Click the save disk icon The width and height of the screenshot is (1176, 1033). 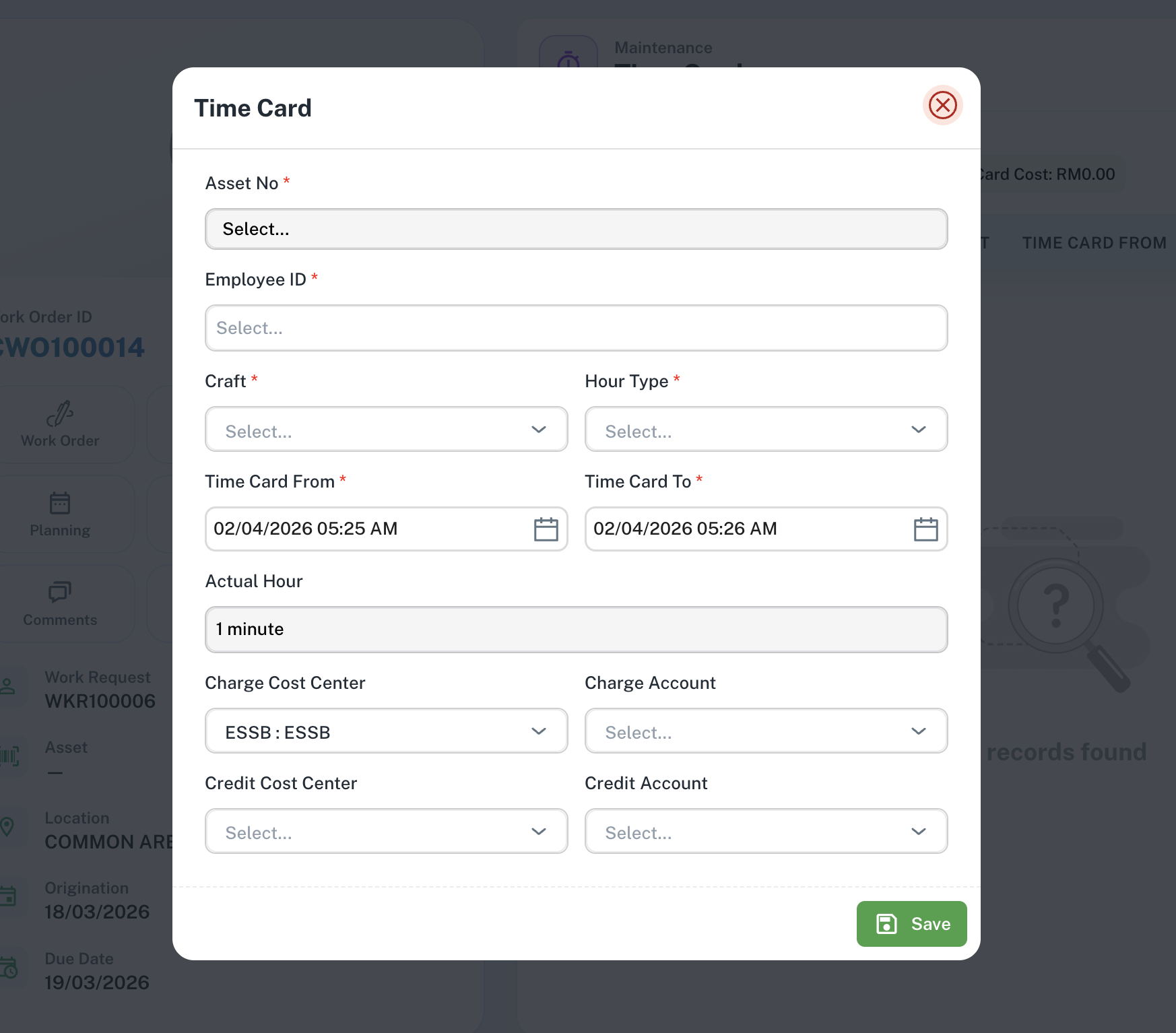pyautogui.click(x=886, y=924)
